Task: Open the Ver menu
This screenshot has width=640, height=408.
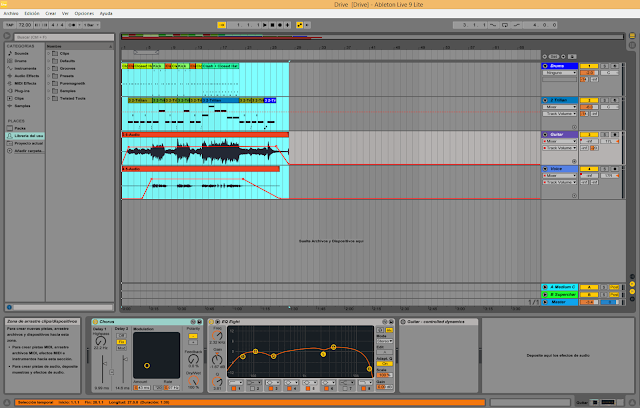Action: pyautogui.click(x=65, y=13)
